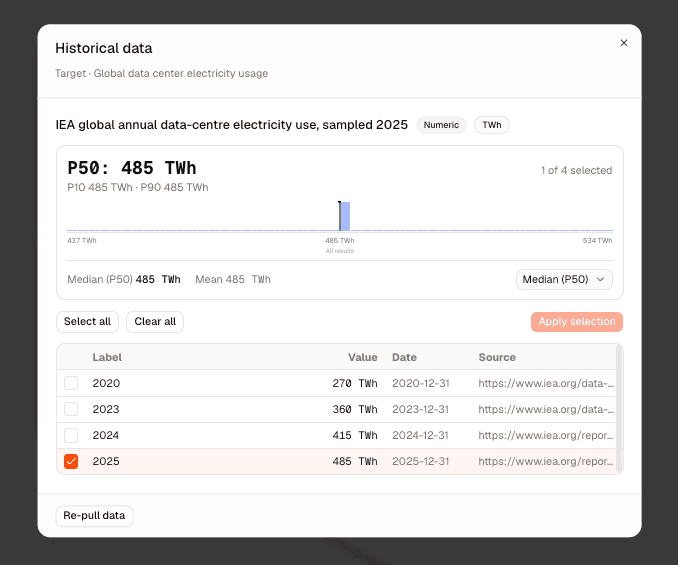Open the Median (P50) dropdown
This screenshot has height=565, width=678.
coord(564,279)
